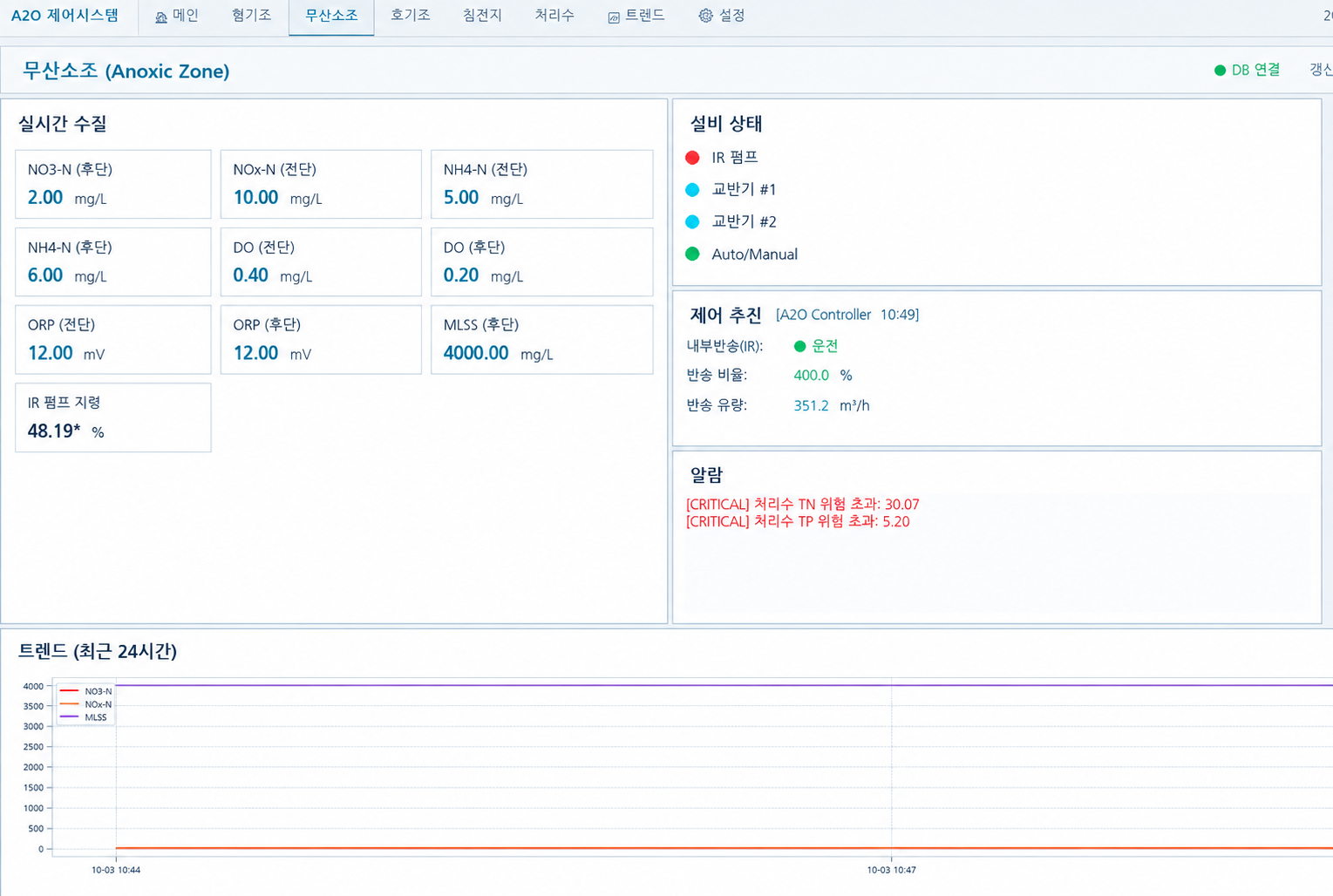Click the 교반기 #1 status dot
Image resolution: width=1333 pixels, height=896 pixels.
tap(692, 190)
